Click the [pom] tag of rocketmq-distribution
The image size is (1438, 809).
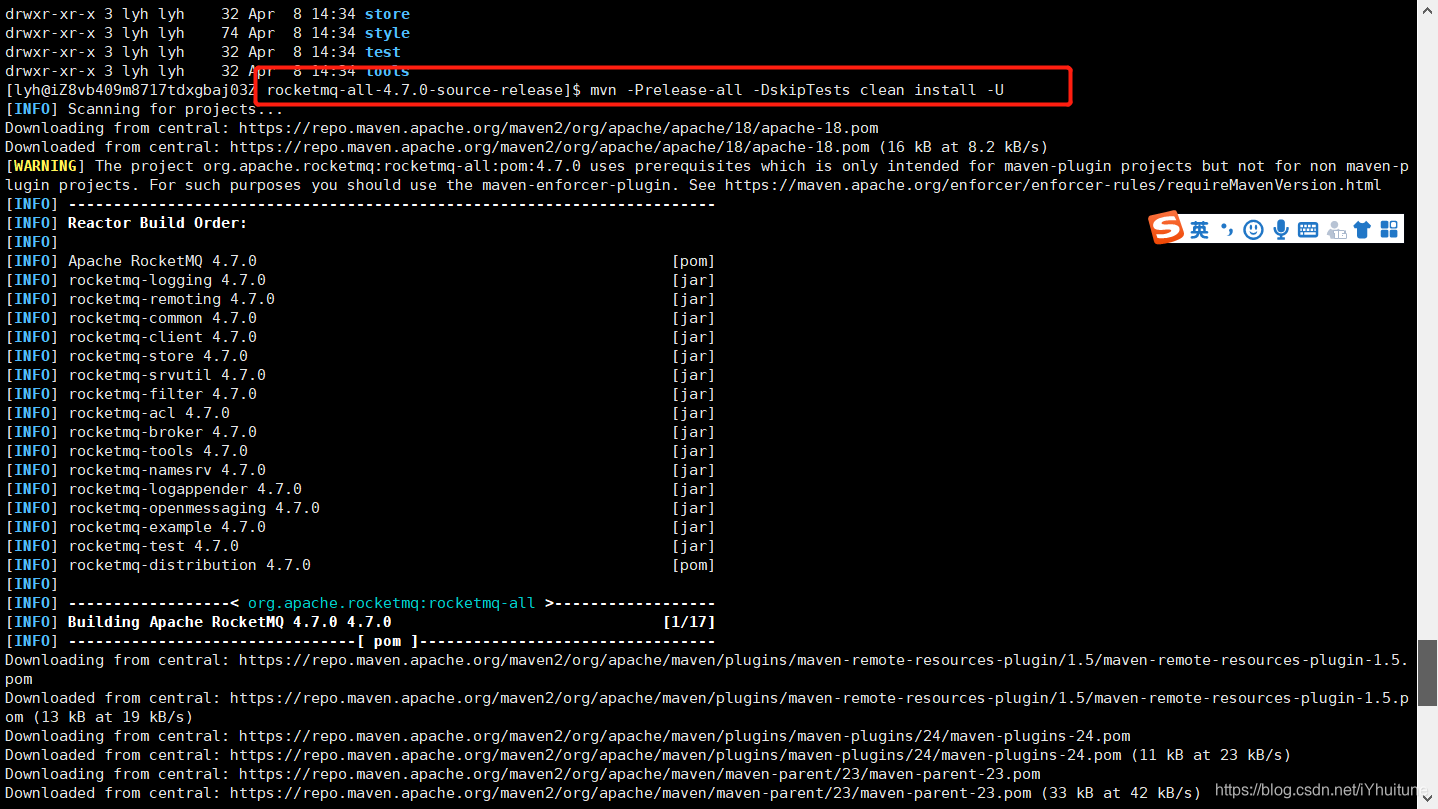click(x=694, y=565)
